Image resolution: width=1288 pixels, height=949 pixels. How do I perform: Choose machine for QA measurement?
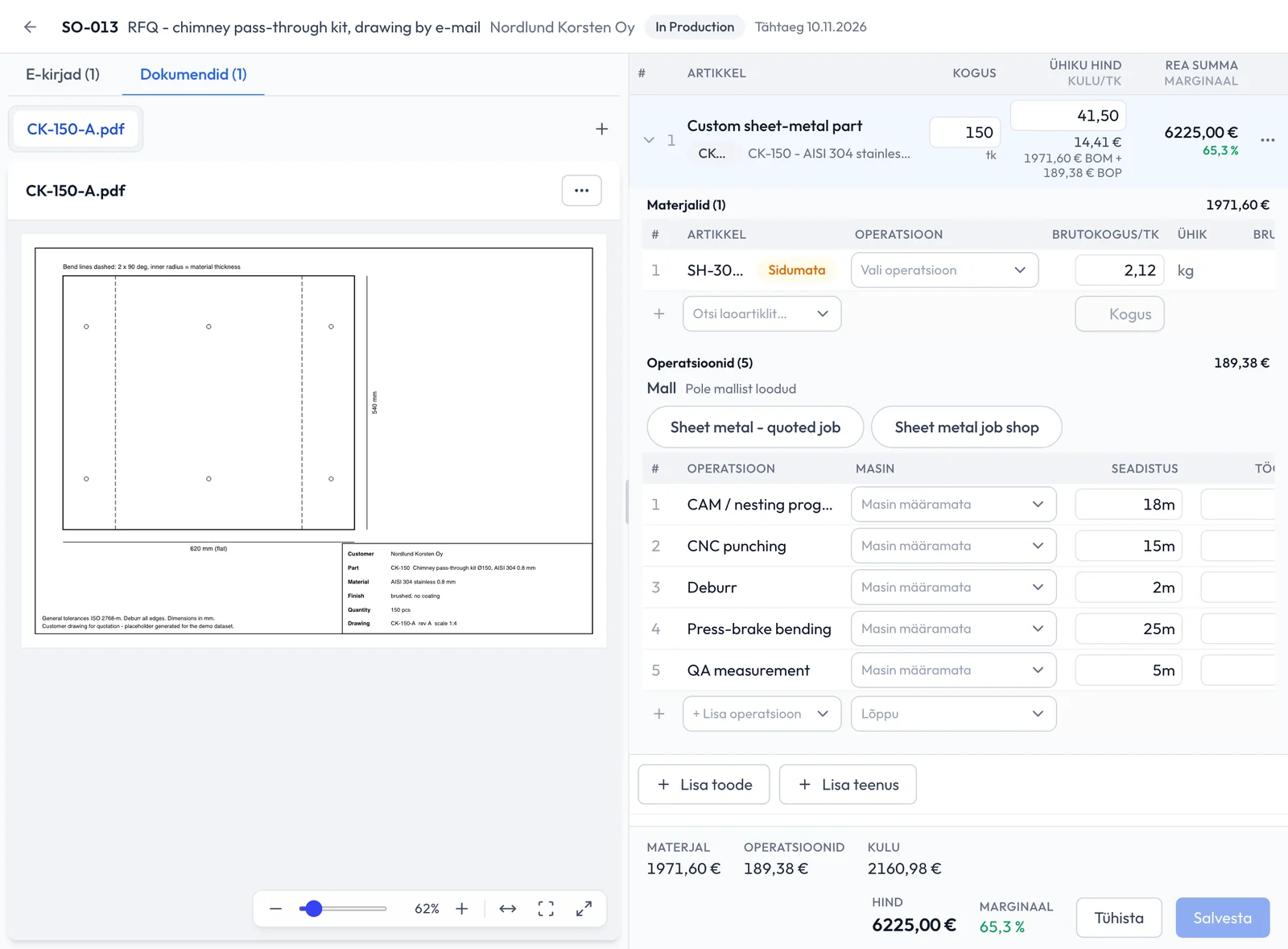(953, 670)
